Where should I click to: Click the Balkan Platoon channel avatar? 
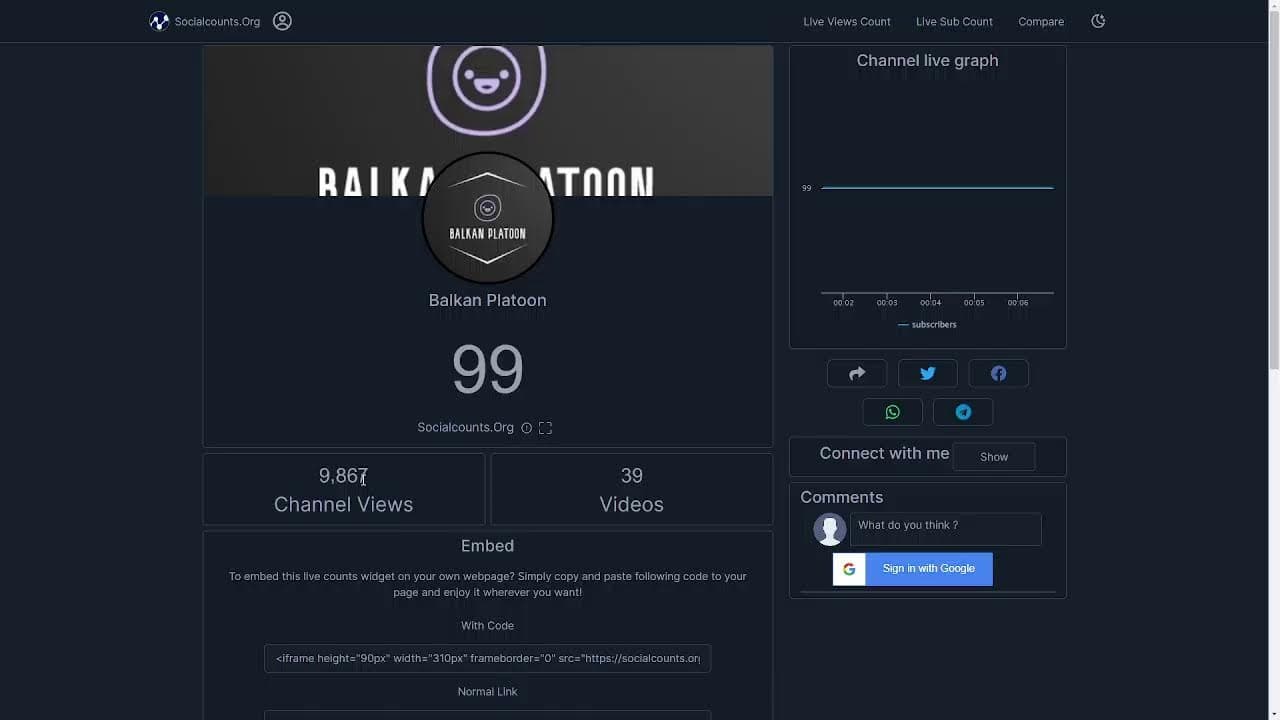pyautogui.click(x=488, y=218)
